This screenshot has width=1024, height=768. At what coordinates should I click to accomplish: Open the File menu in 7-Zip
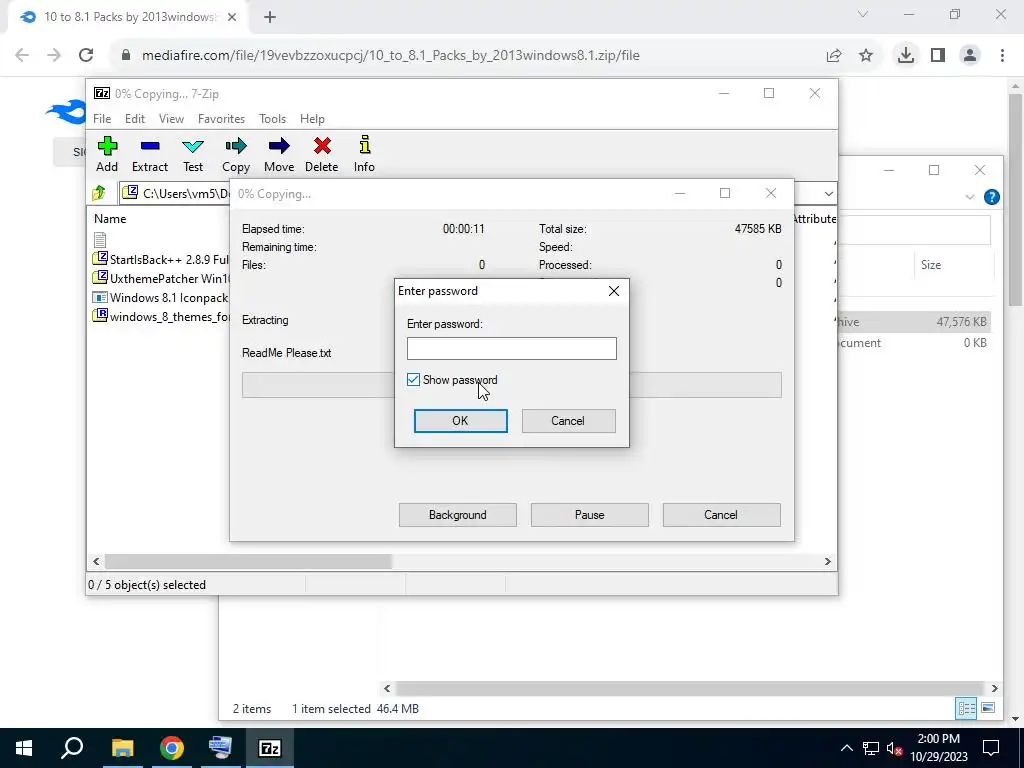[x=102, y=119]
